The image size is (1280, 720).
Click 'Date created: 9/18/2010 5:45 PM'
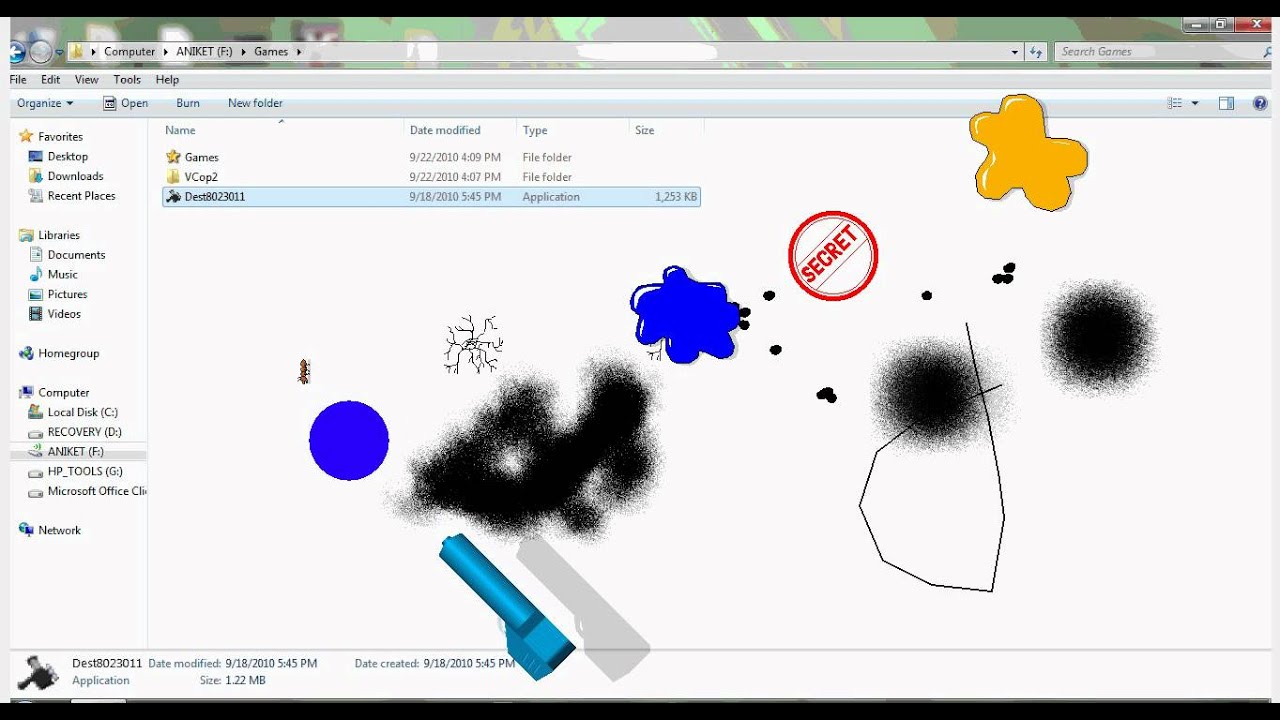coord(434,663)
